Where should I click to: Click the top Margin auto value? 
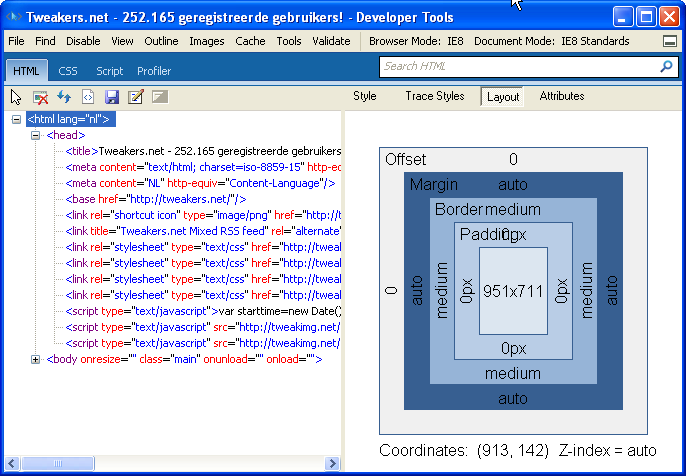513,185
